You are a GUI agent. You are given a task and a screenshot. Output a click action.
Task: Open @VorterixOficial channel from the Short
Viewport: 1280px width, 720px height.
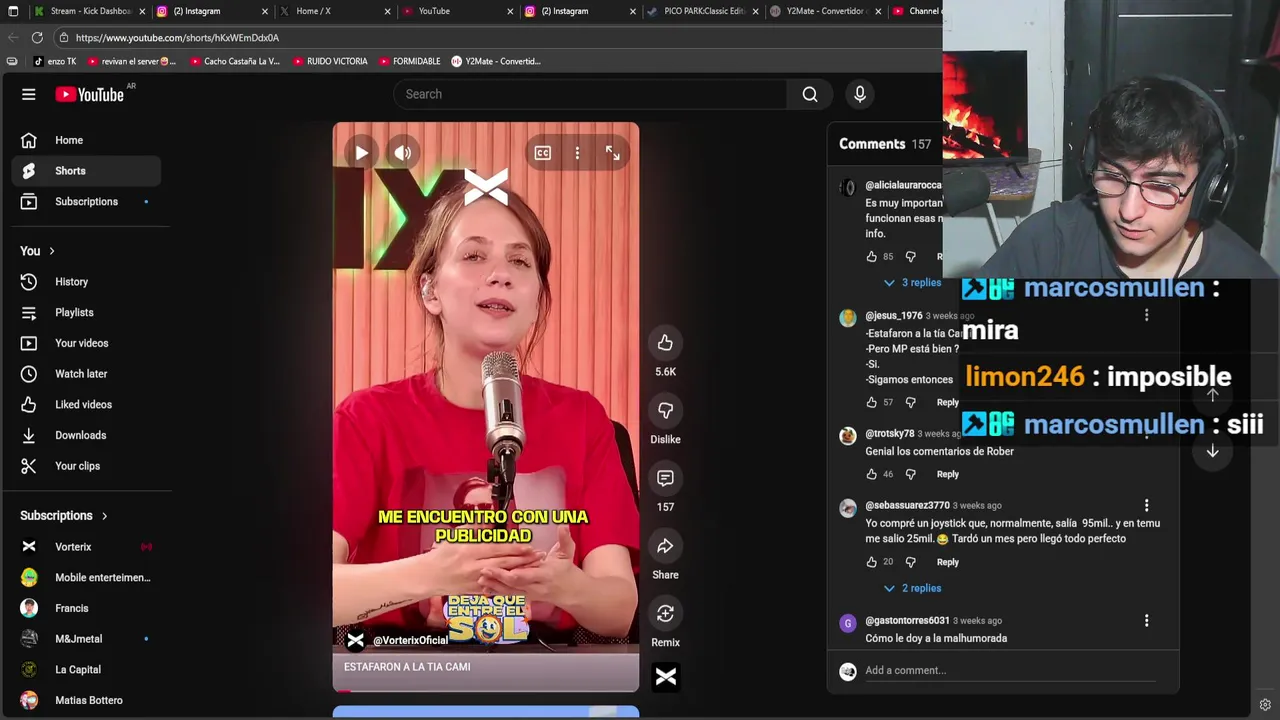410,641
